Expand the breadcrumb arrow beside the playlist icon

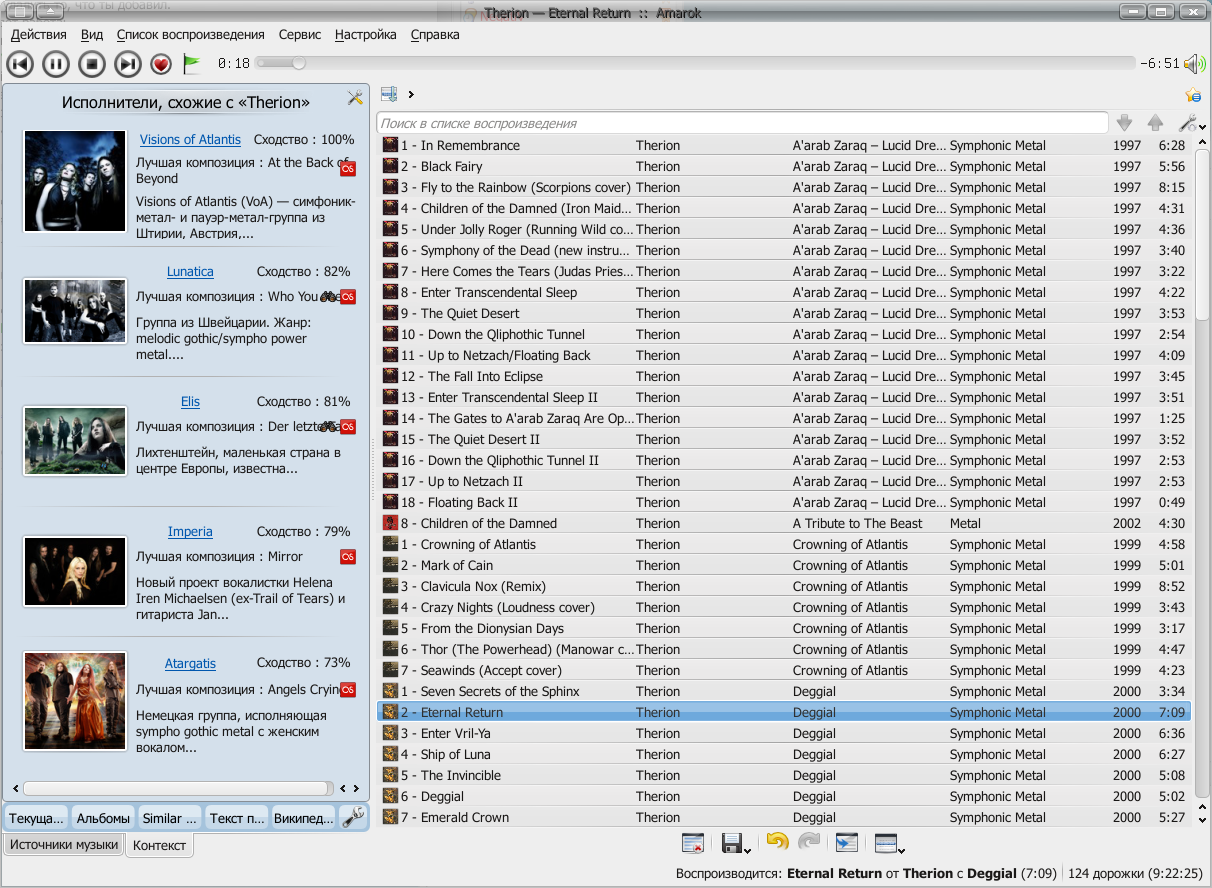[x=411, y=94]
